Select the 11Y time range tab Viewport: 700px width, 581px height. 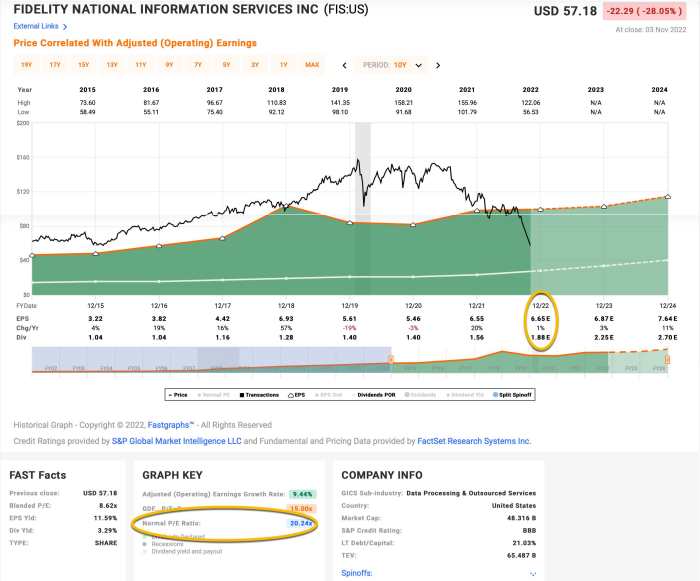click(141, 65)
